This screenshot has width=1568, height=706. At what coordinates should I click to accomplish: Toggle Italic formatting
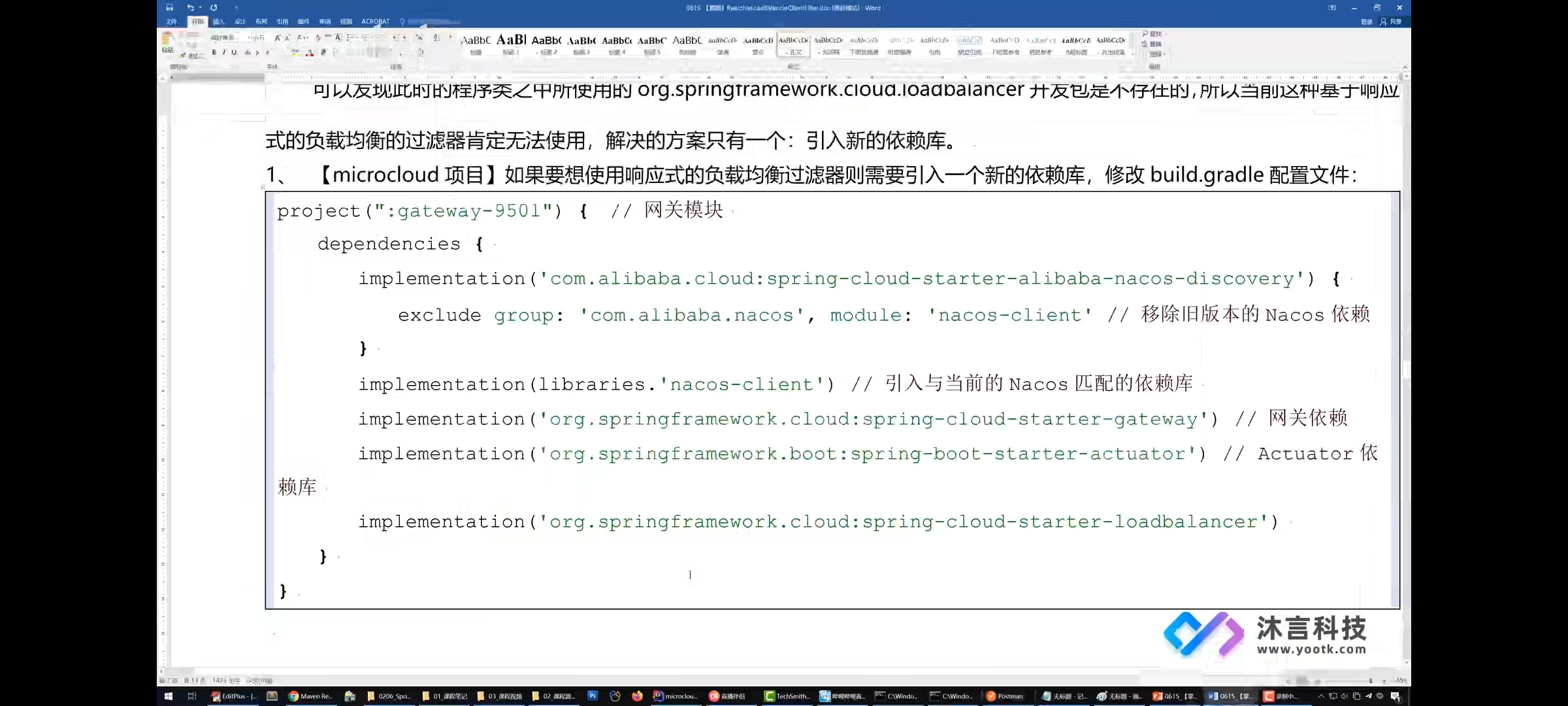(x=223, y=52)
